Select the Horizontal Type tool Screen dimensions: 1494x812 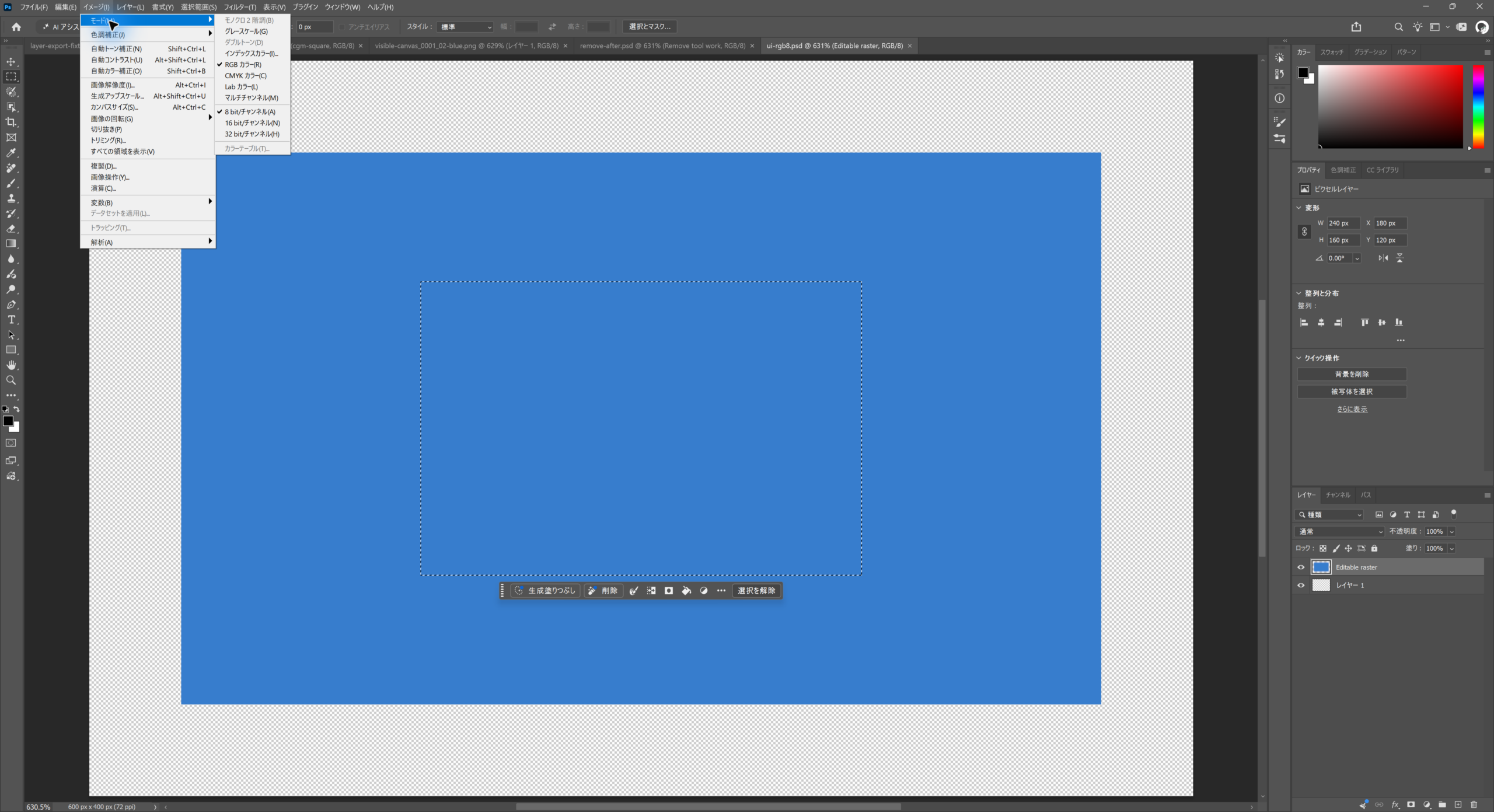[x=11, y=320]
